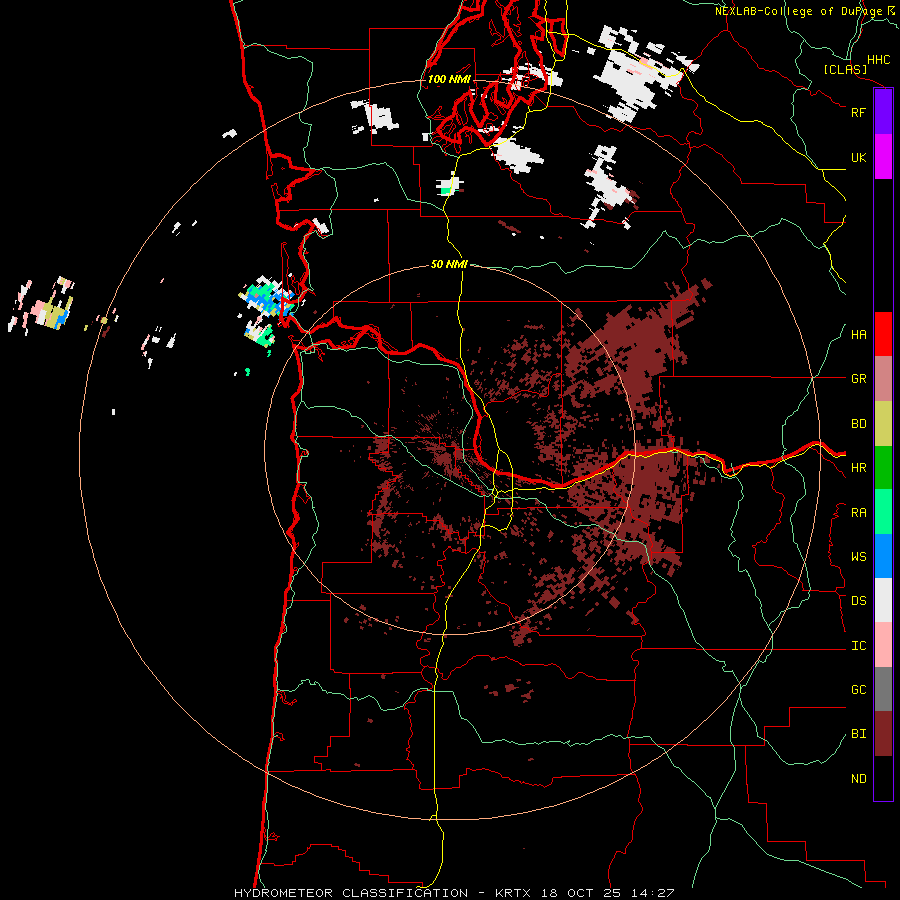
Task: Click the HHC product code label
Action: tap(879, 59)
